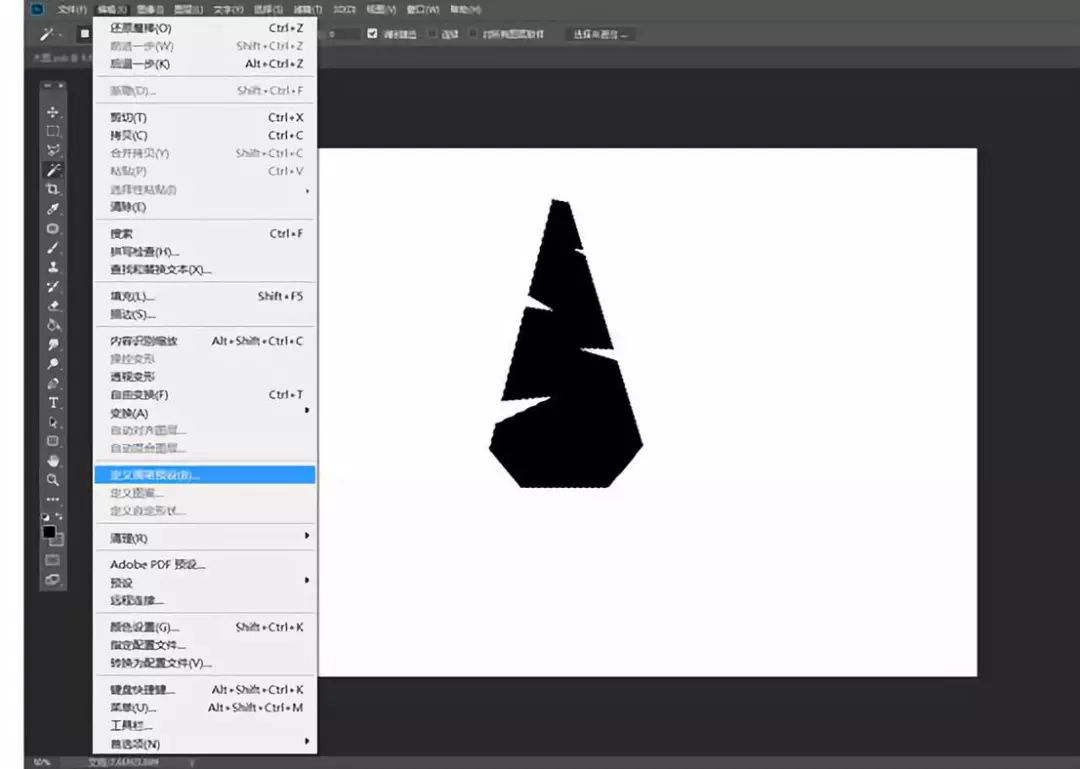Uncheck the checked anti-alias checkbox
This screenshot has height=769, width=1080.
pyautogui.click(x=373, y=34)
